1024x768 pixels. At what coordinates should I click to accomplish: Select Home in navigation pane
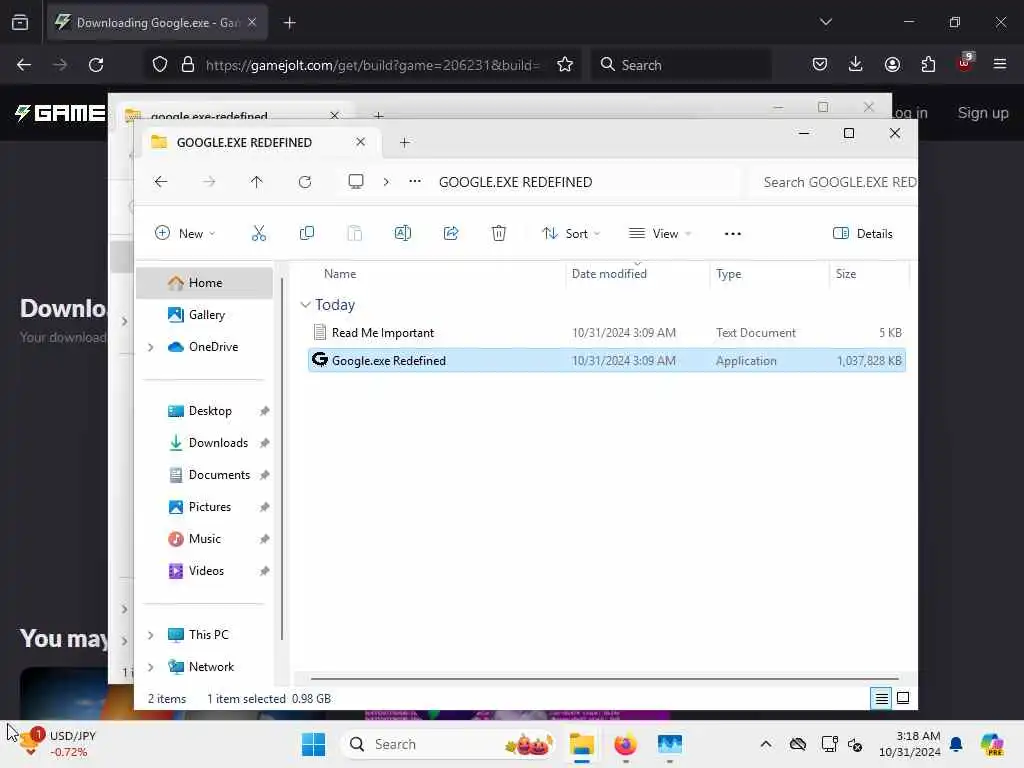pos(204,283)
